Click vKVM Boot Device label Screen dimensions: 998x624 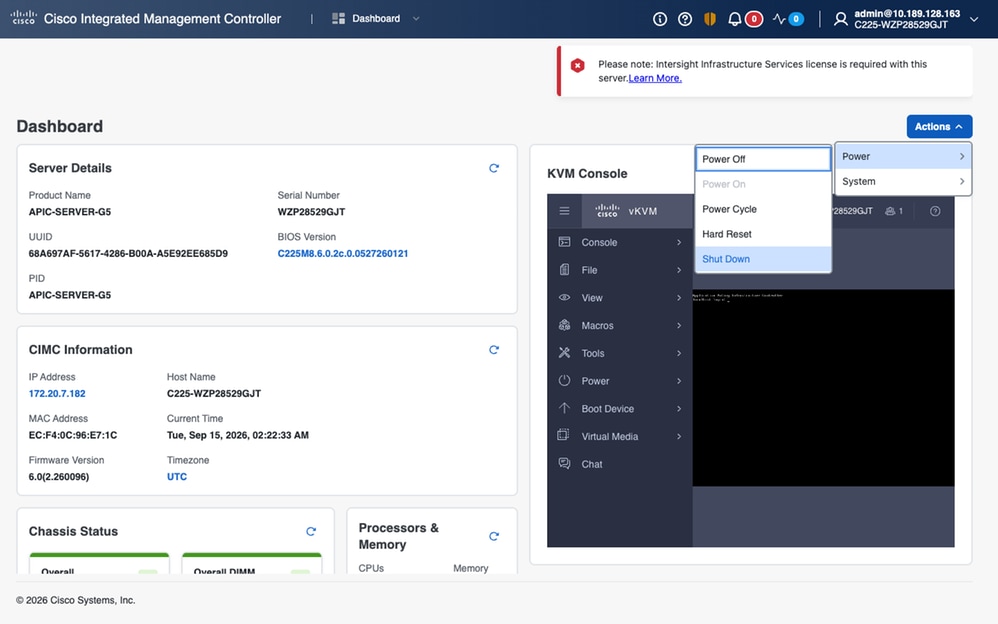point(608,409)
